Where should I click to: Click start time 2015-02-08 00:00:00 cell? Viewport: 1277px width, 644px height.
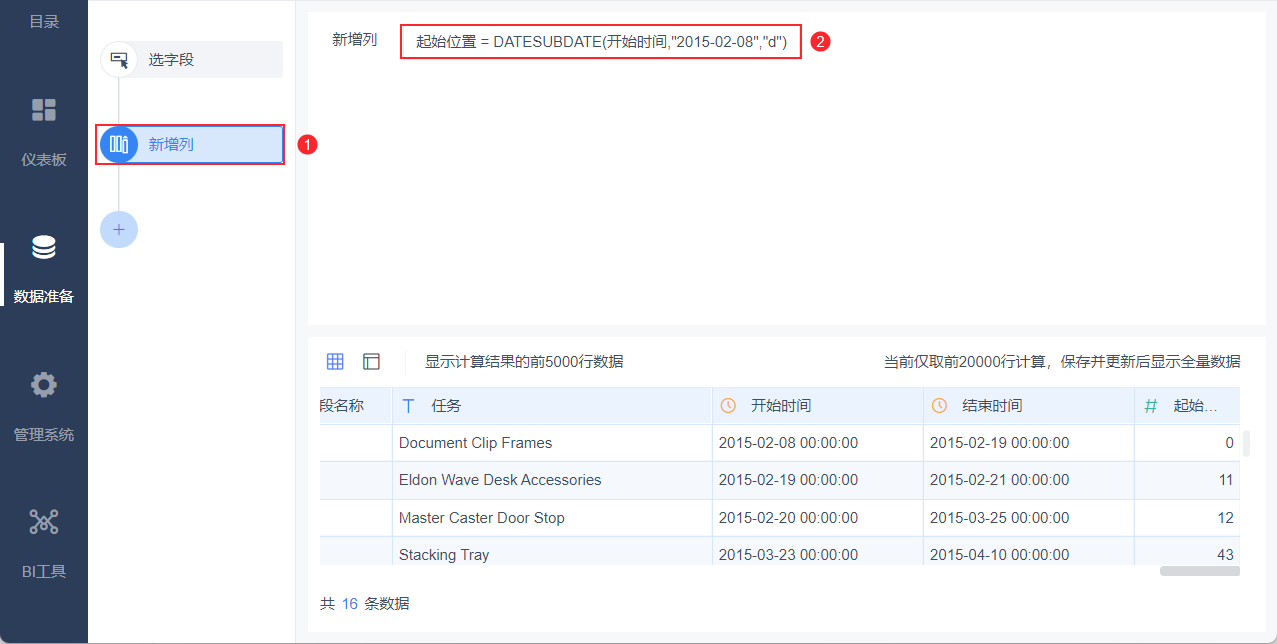tap(818, 443)
